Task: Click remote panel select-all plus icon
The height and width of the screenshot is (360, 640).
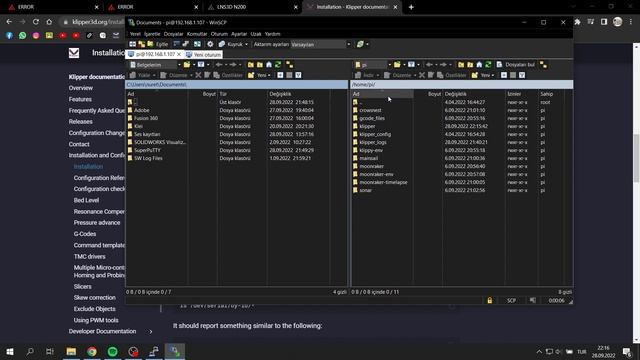Action: (x=504, y=75)
